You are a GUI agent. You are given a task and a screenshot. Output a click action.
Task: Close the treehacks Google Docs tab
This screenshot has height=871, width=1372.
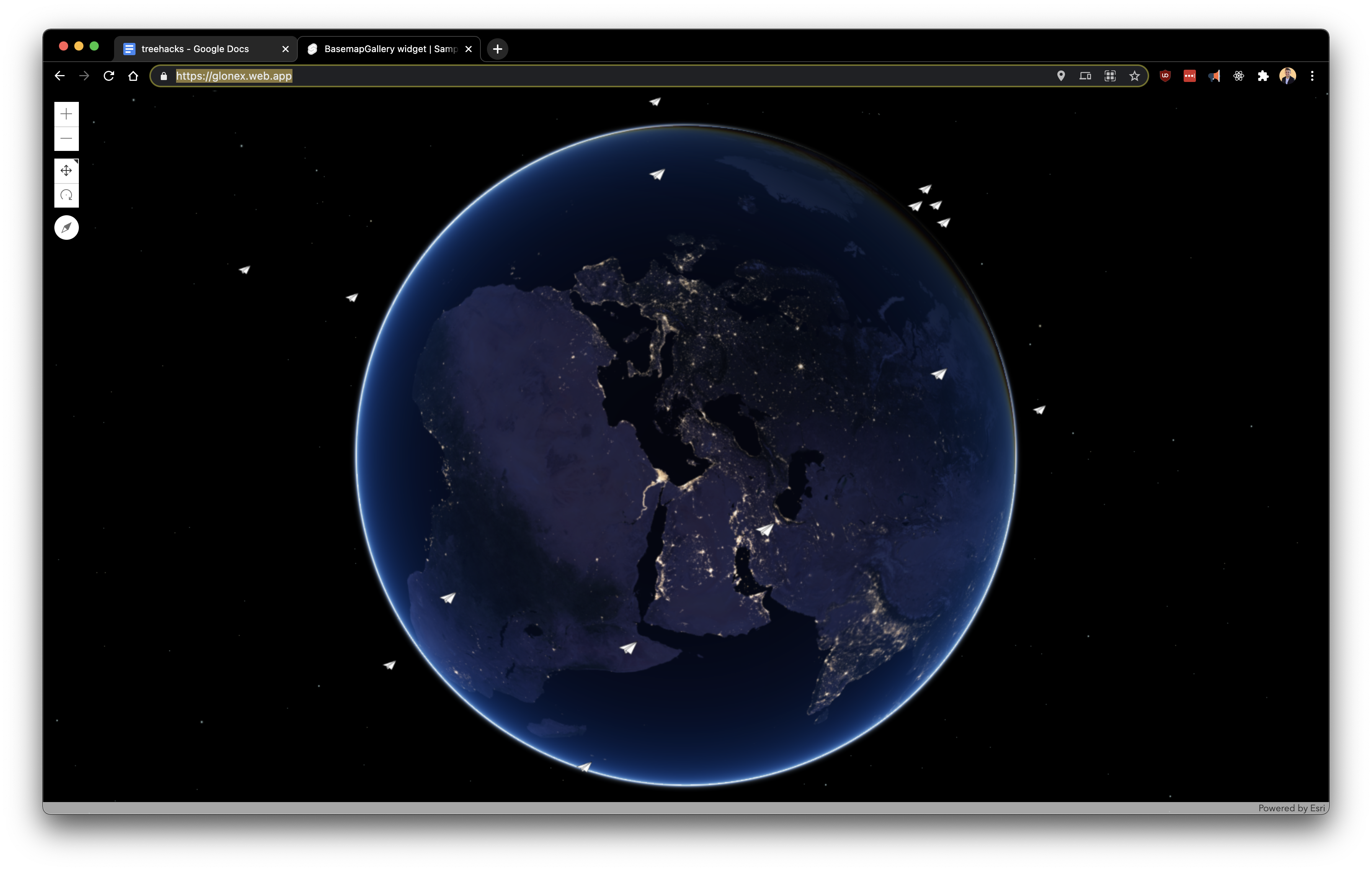(286, 49)
